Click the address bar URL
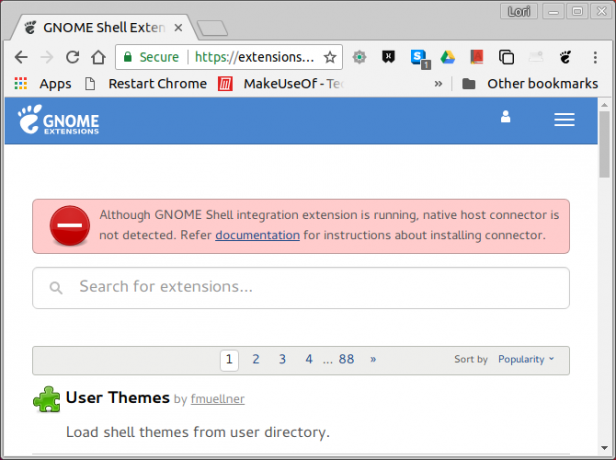The height and width of the screenshot is (460, 616). coord(255,57)
